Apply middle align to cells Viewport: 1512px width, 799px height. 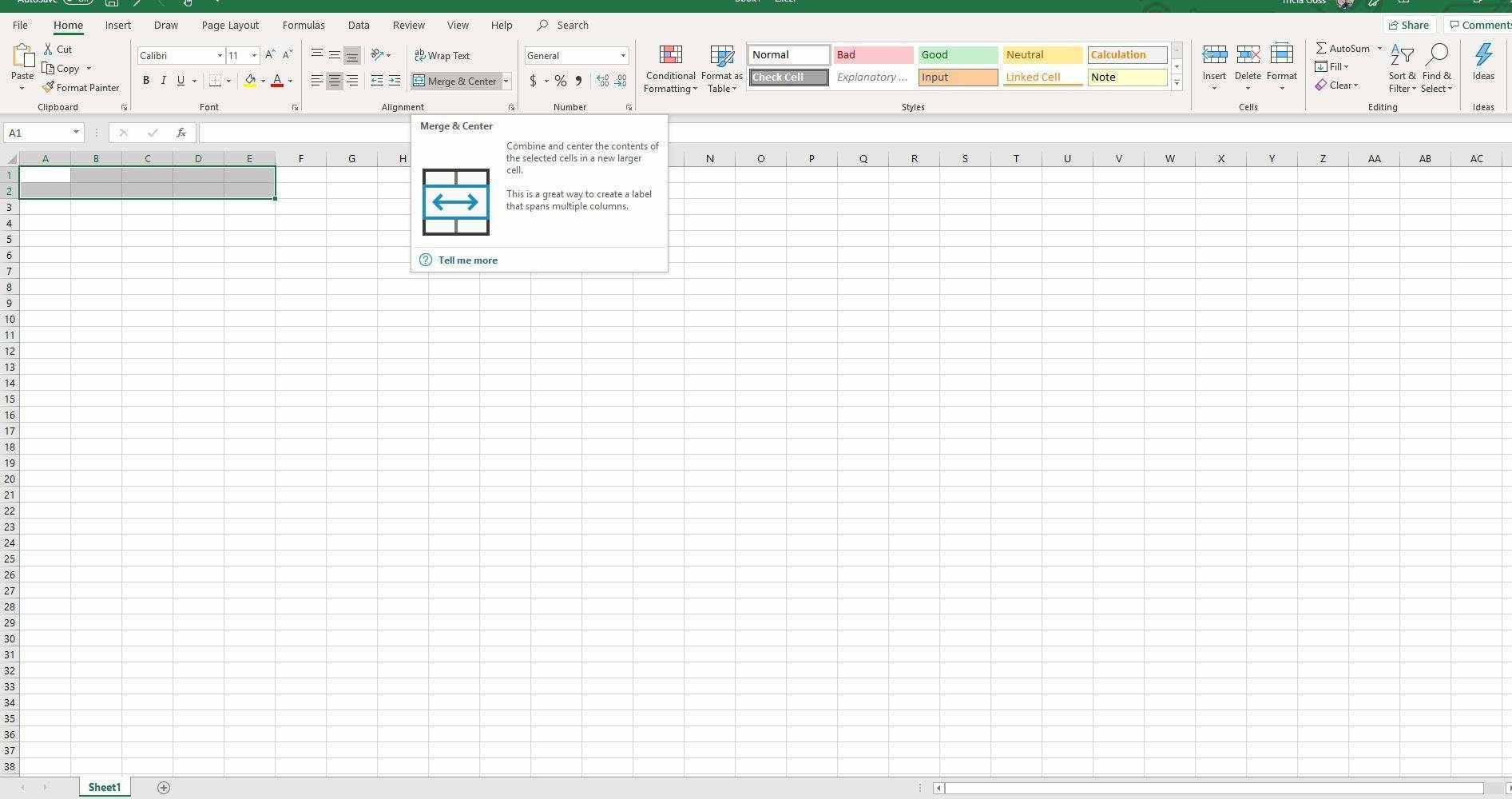(x=335, y=55)
